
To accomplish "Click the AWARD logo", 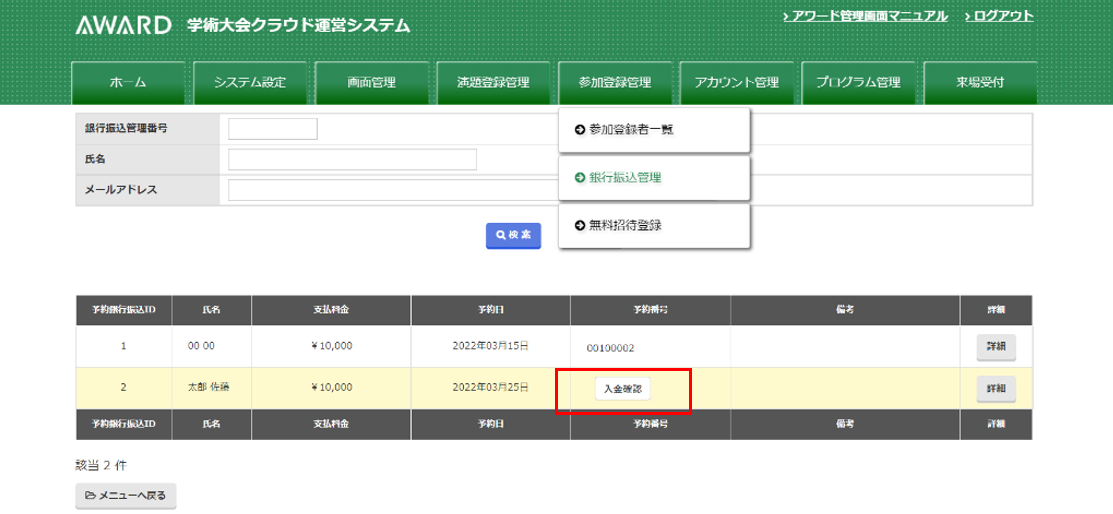I will point(124,25).
